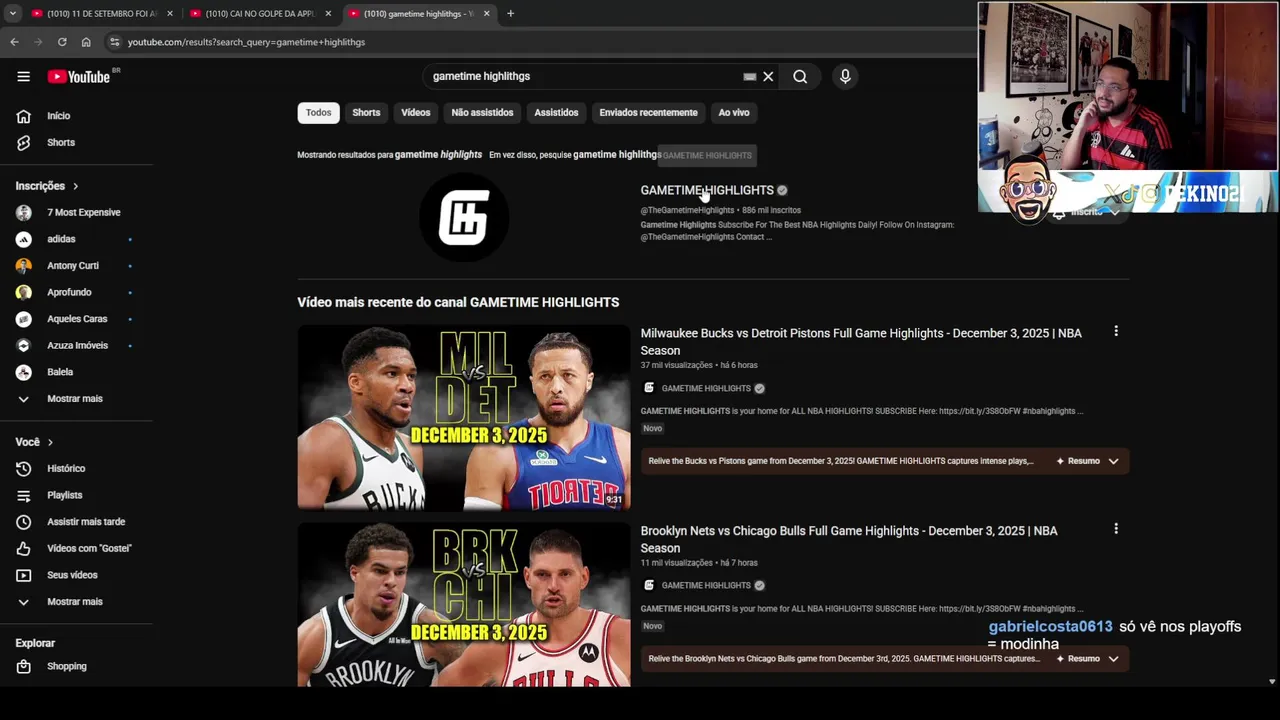This screenshot has height=720, width=1280.
Task: Search instead for gametime highlihgts
Action: (616, 155)
